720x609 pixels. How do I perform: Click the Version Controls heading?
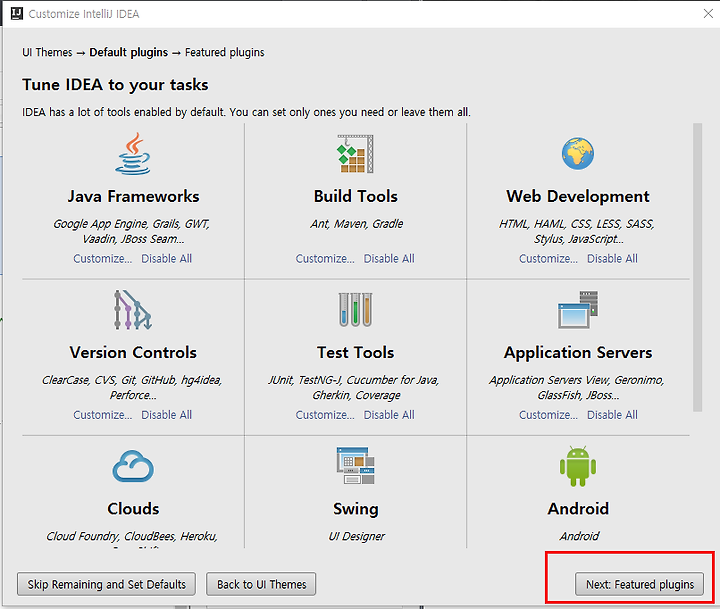pyautogui.click(x=133, y=352)
